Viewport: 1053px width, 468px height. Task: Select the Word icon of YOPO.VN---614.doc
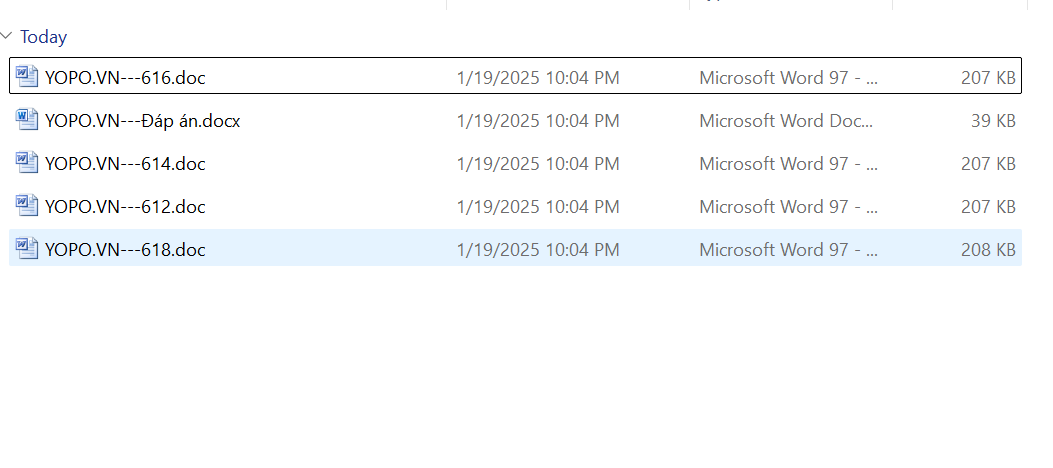pyautogui.click(x=27, y=163)
